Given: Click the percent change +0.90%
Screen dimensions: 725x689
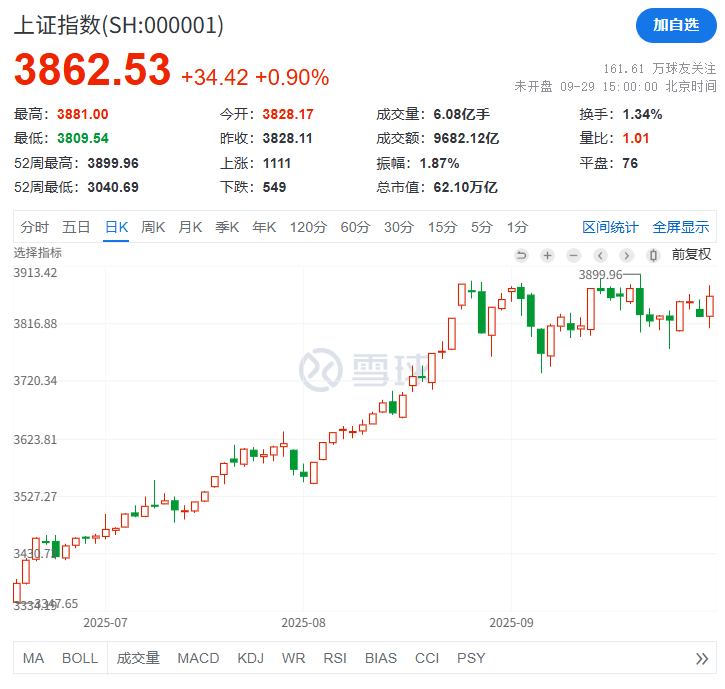Looking at the screenshot, I should [x=292, y=77].
